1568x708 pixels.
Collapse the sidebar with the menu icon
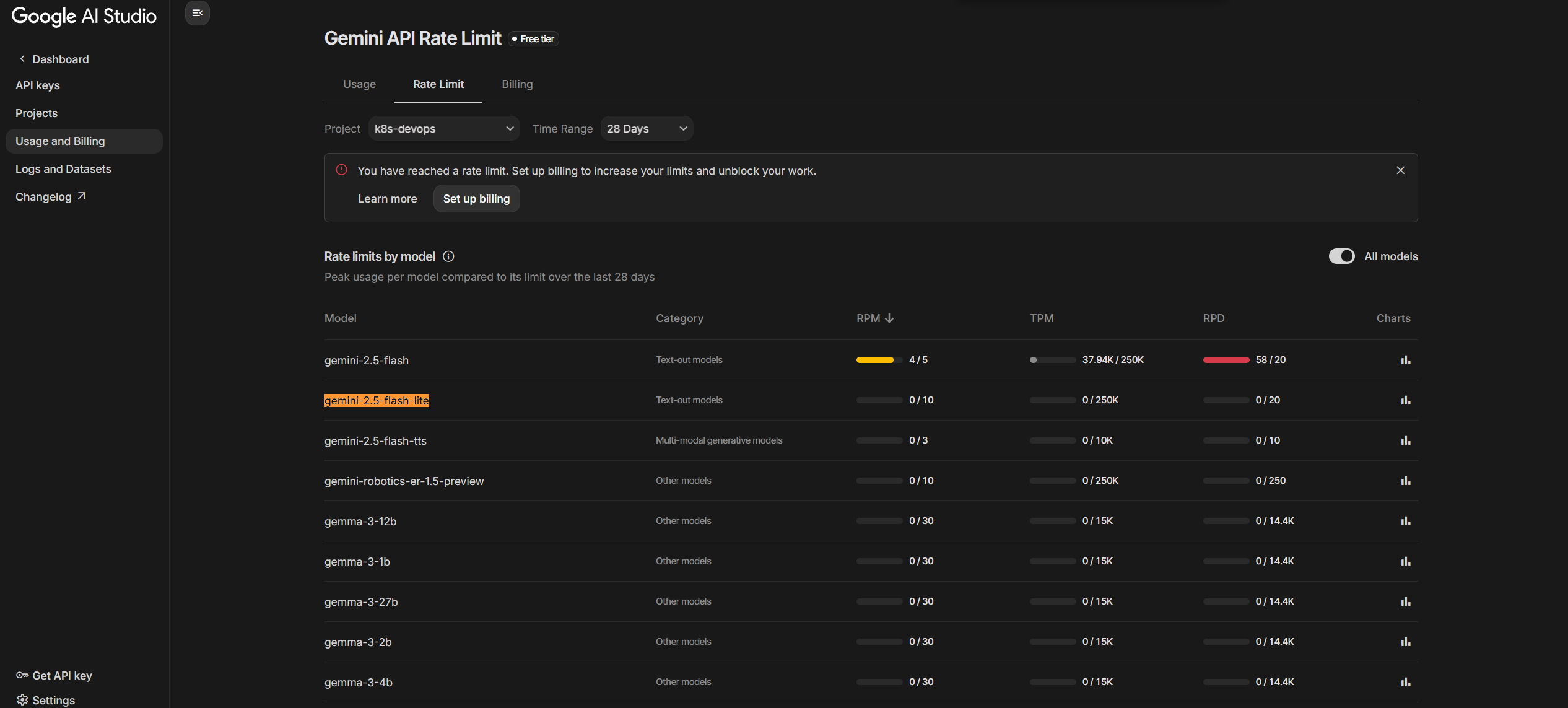198,13
